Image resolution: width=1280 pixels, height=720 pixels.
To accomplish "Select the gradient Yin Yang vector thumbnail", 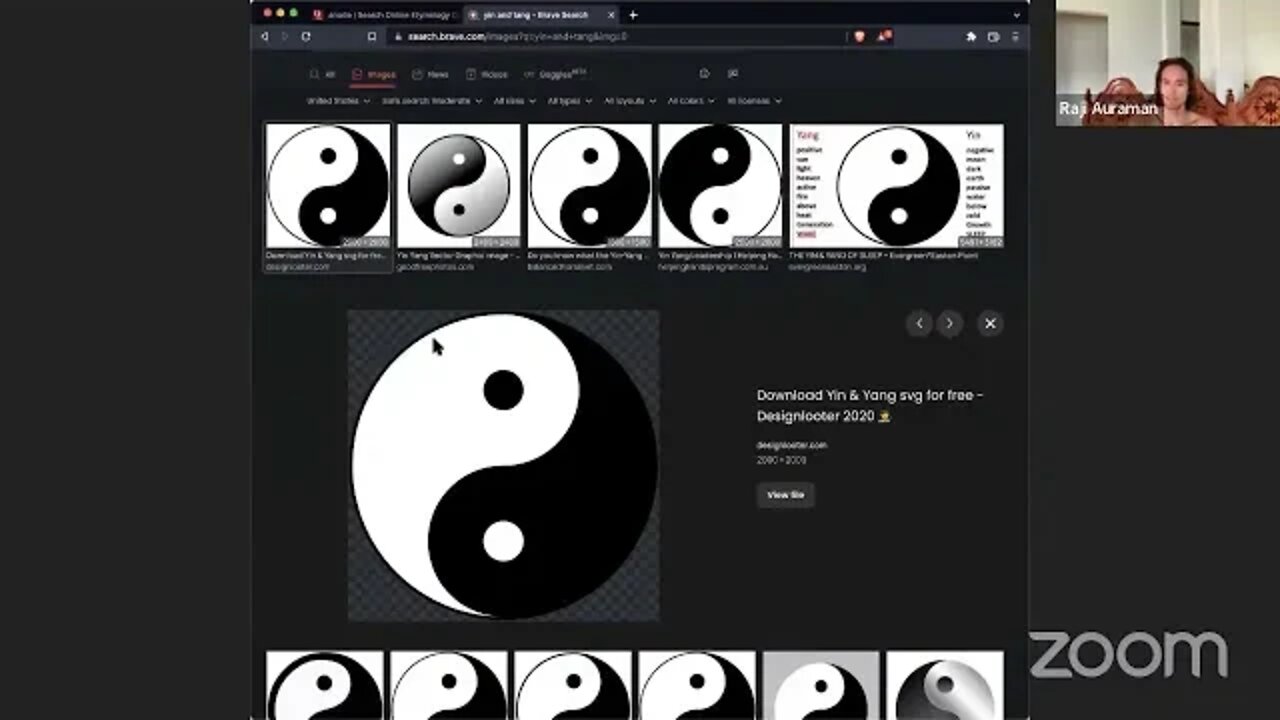I will pyautogui.click(x=459, y=186).
